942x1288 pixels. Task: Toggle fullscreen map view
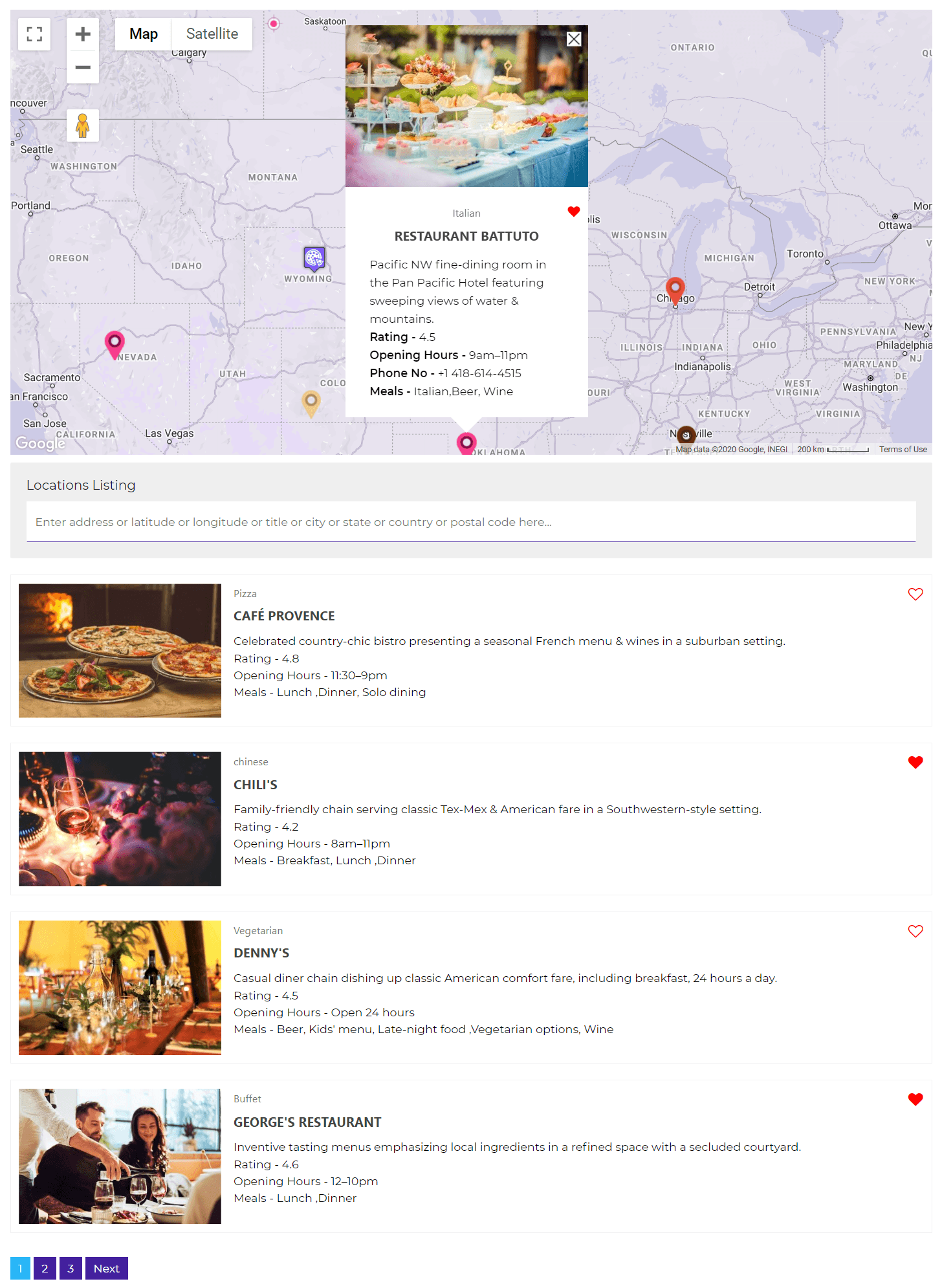[x=34, y=34]
